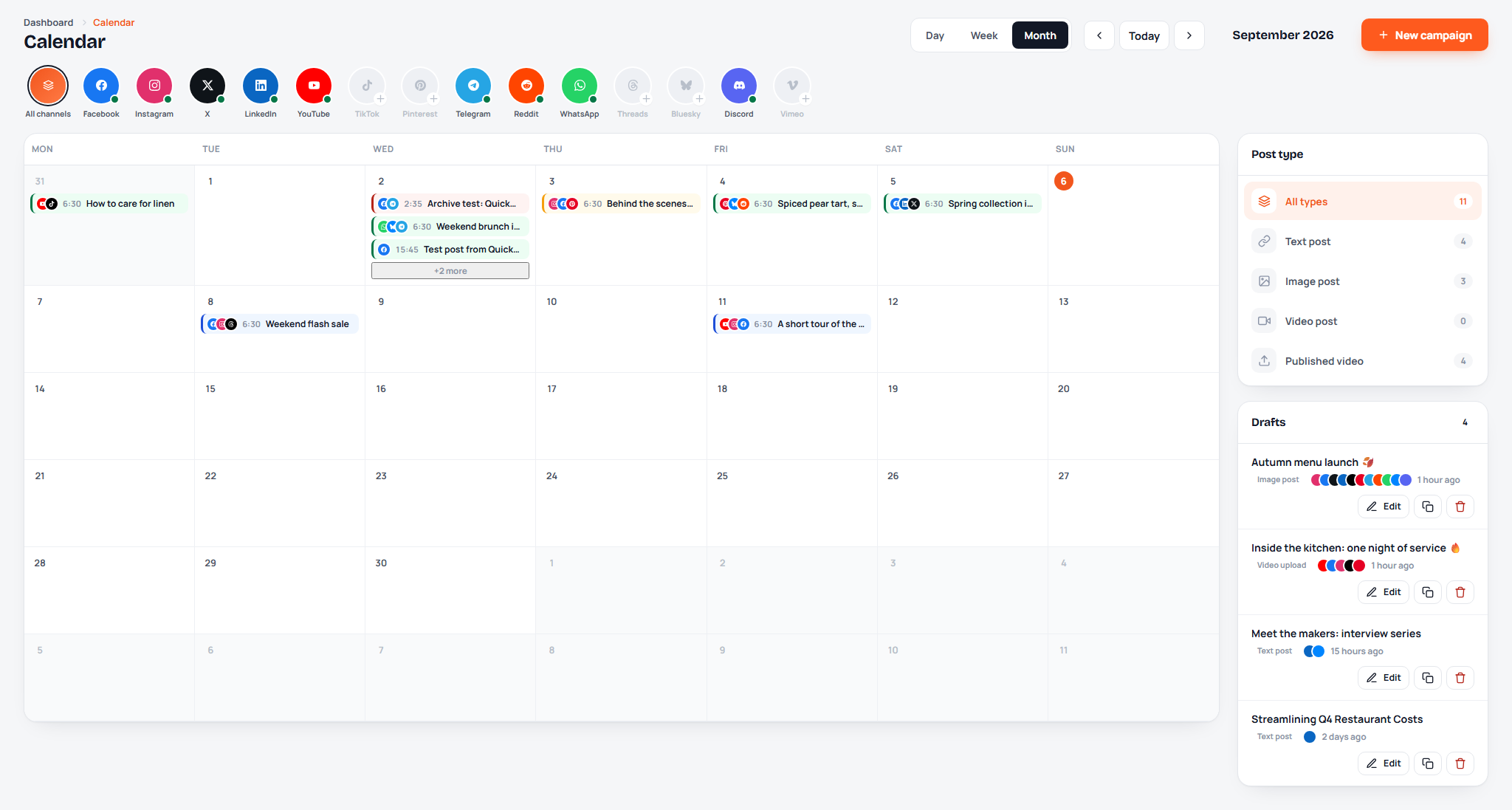Filter calendar by YouTube channel
This screenshot has height=810, width=1512.
(314, 86)
